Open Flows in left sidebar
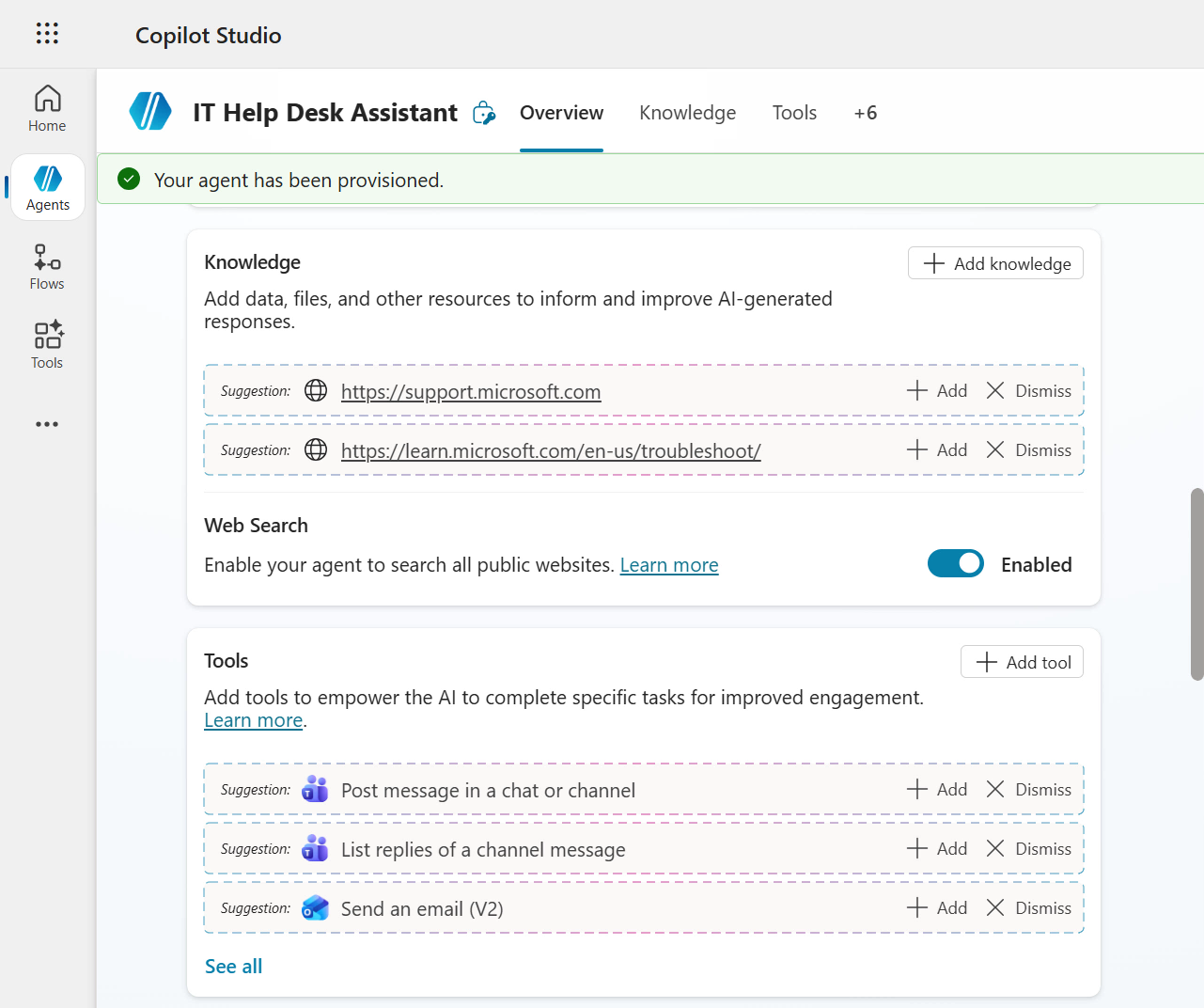The image size is (1204, 1008). pyautogui.click(x=47, y=267)
